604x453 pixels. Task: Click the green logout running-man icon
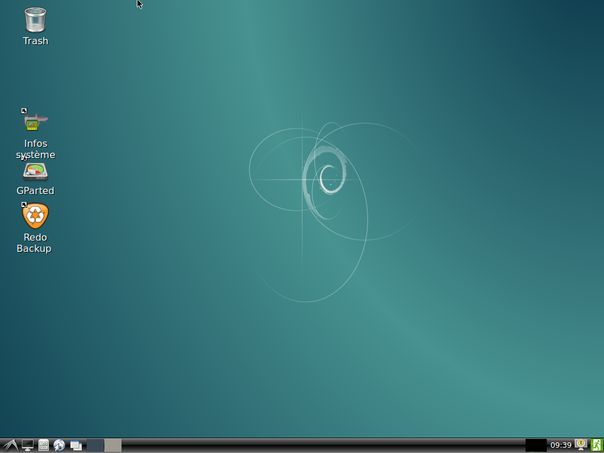596,445
